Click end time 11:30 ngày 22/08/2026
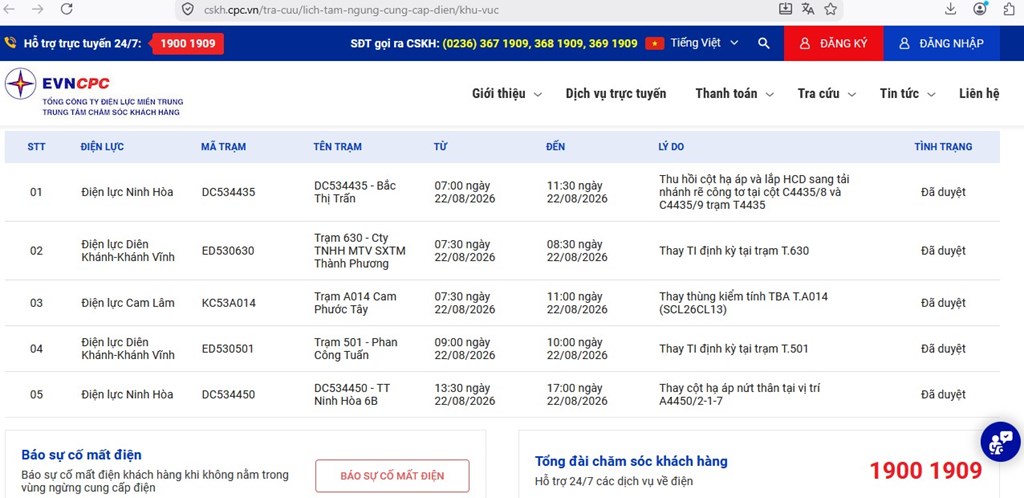 click(577, 192)
